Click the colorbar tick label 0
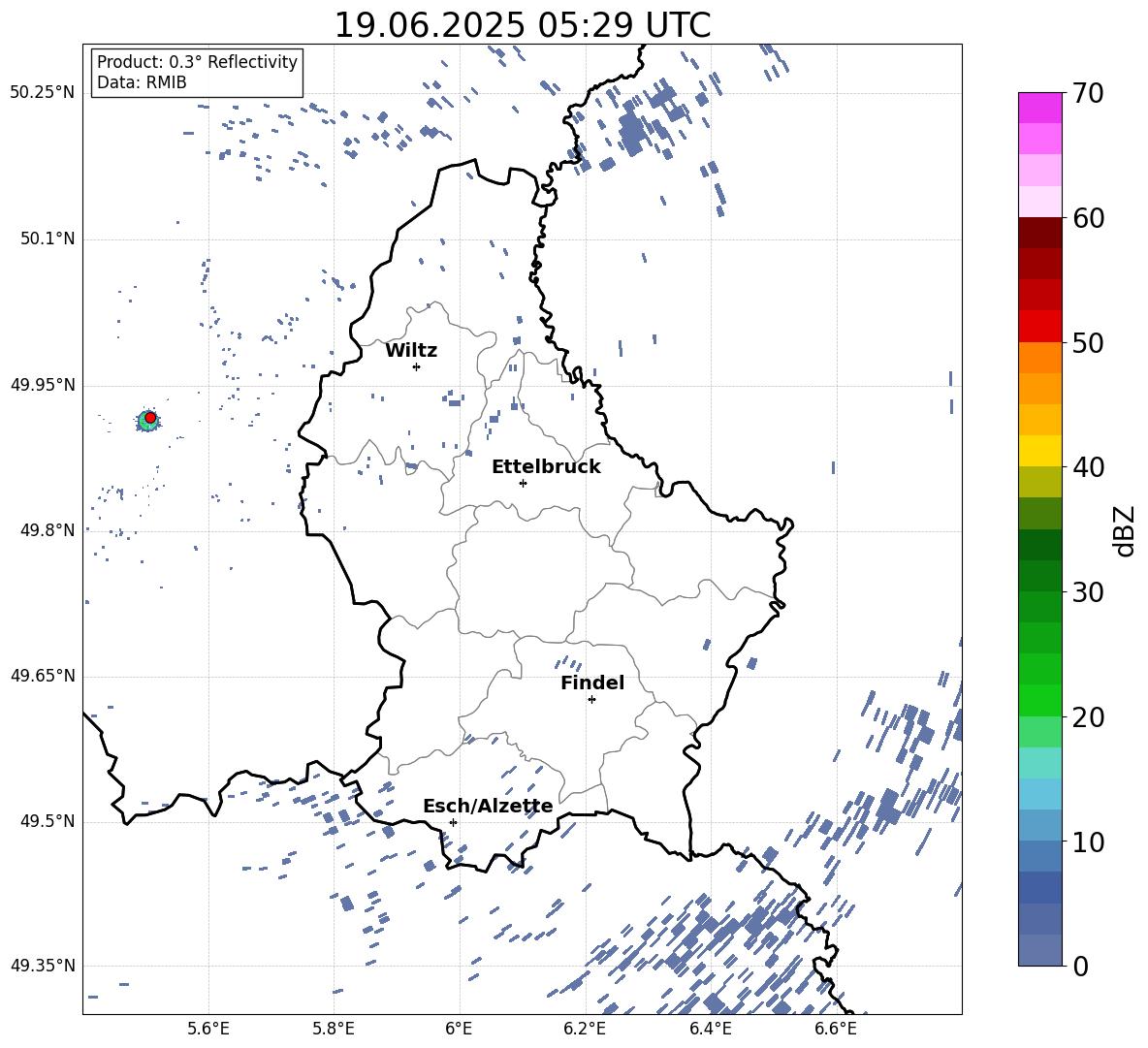1148x1048 pixels. 1080,966
